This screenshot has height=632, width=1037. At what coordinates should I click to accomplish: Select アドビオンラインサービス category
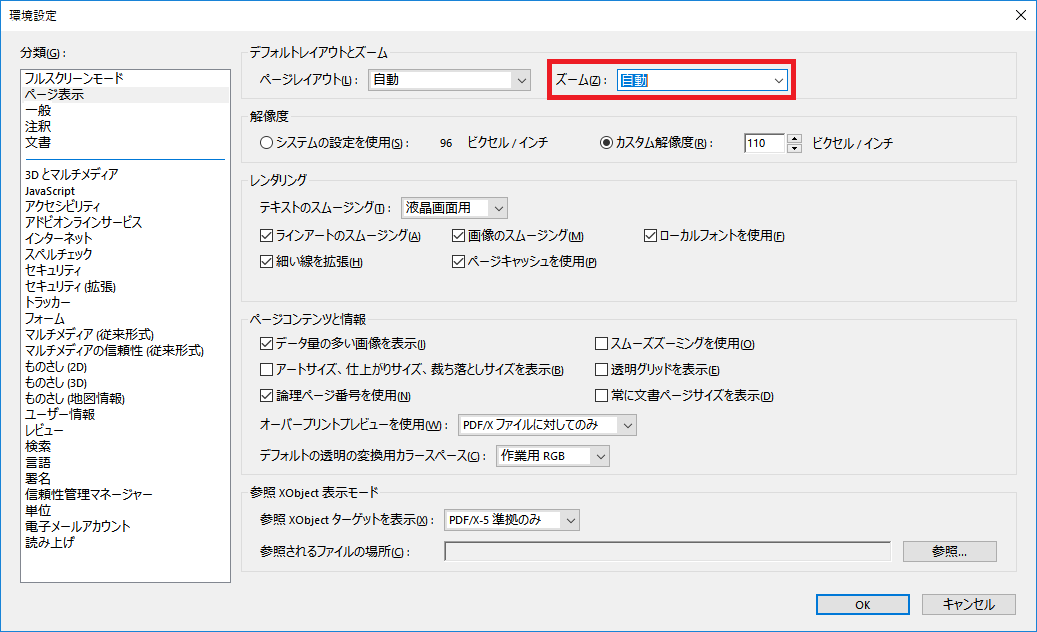tap(83, 222)
